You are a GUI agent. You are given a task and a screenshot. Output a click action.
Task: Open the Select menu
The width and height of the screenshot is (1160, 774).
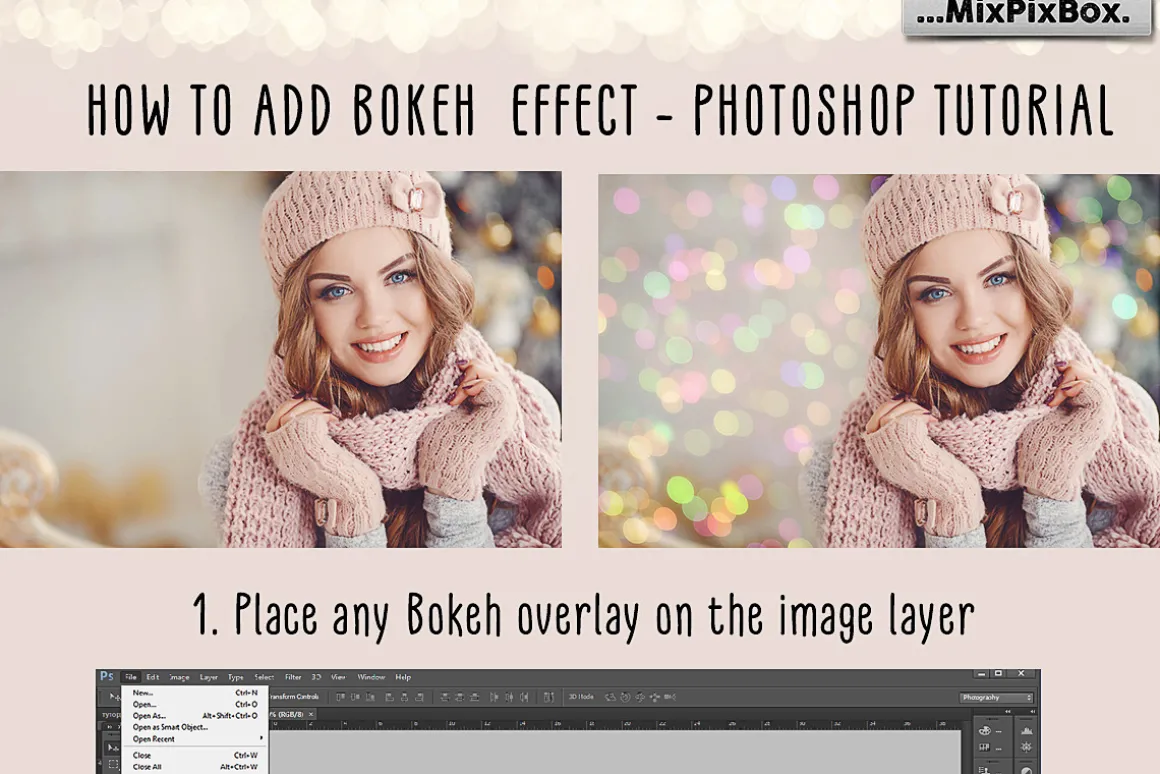click(264, 677)
